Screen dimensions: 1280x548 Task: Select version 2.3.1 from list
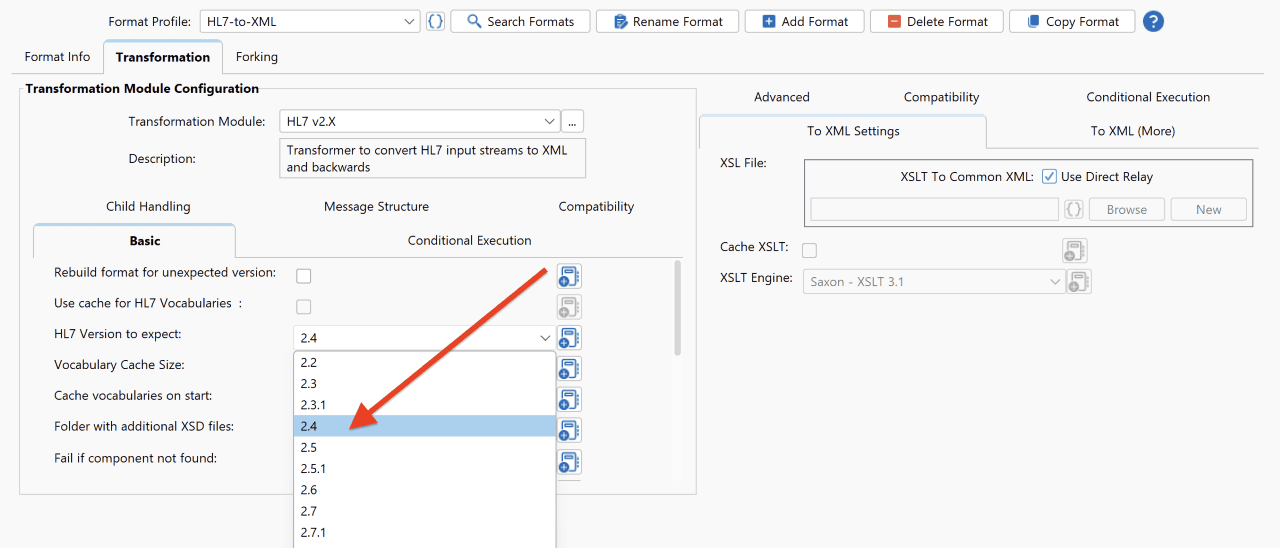click(x=424, y=405)
